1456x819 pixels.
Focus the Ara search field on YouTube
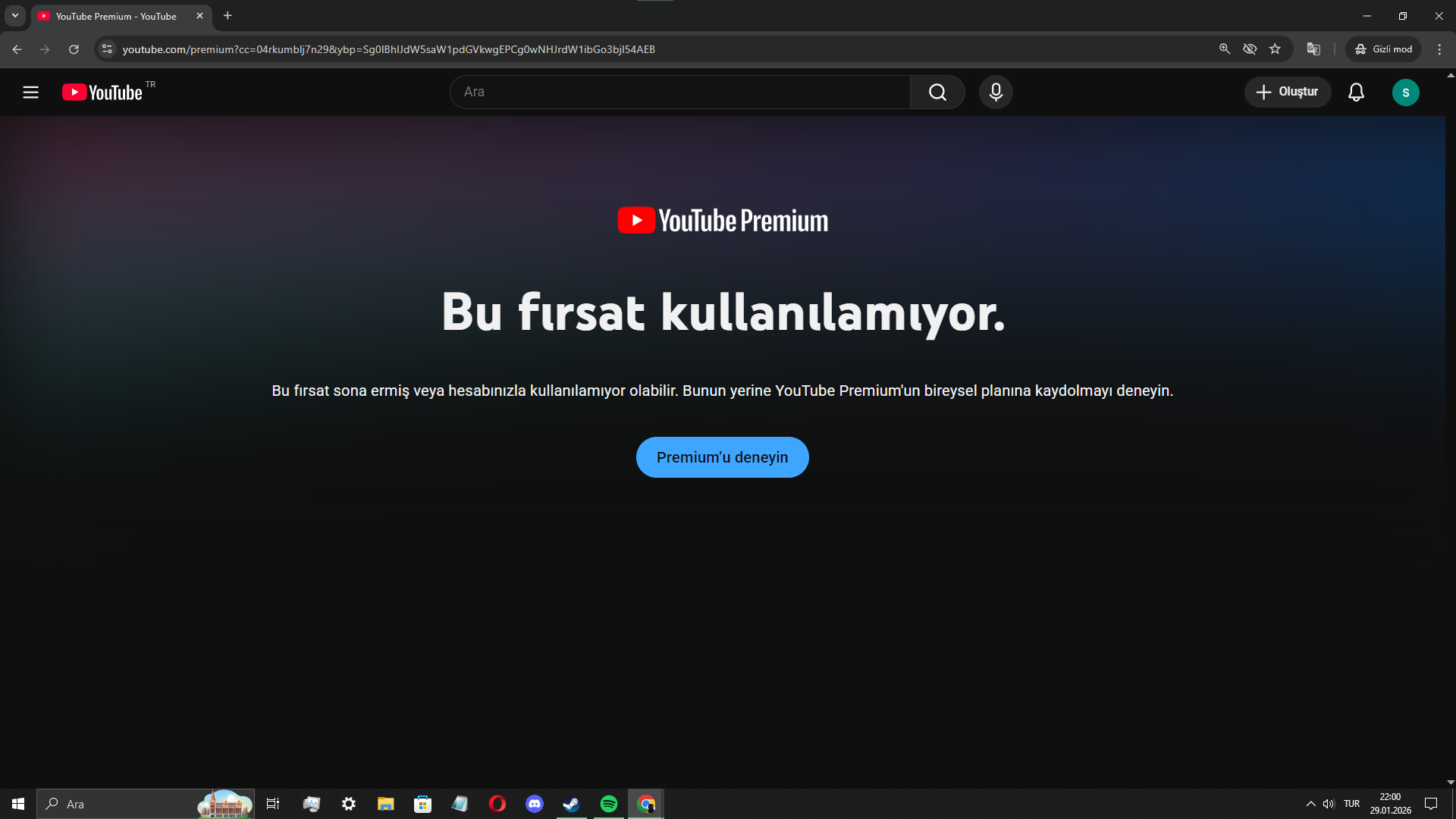point(680,92)
